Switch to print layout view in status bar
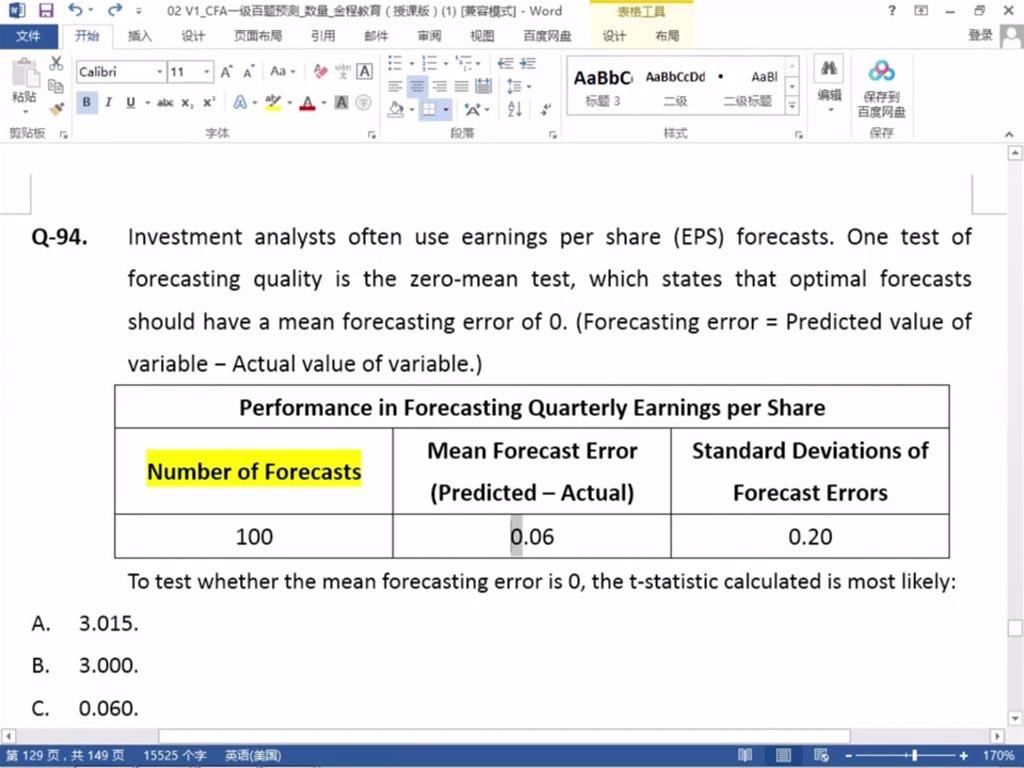 (x=783, y=756)
